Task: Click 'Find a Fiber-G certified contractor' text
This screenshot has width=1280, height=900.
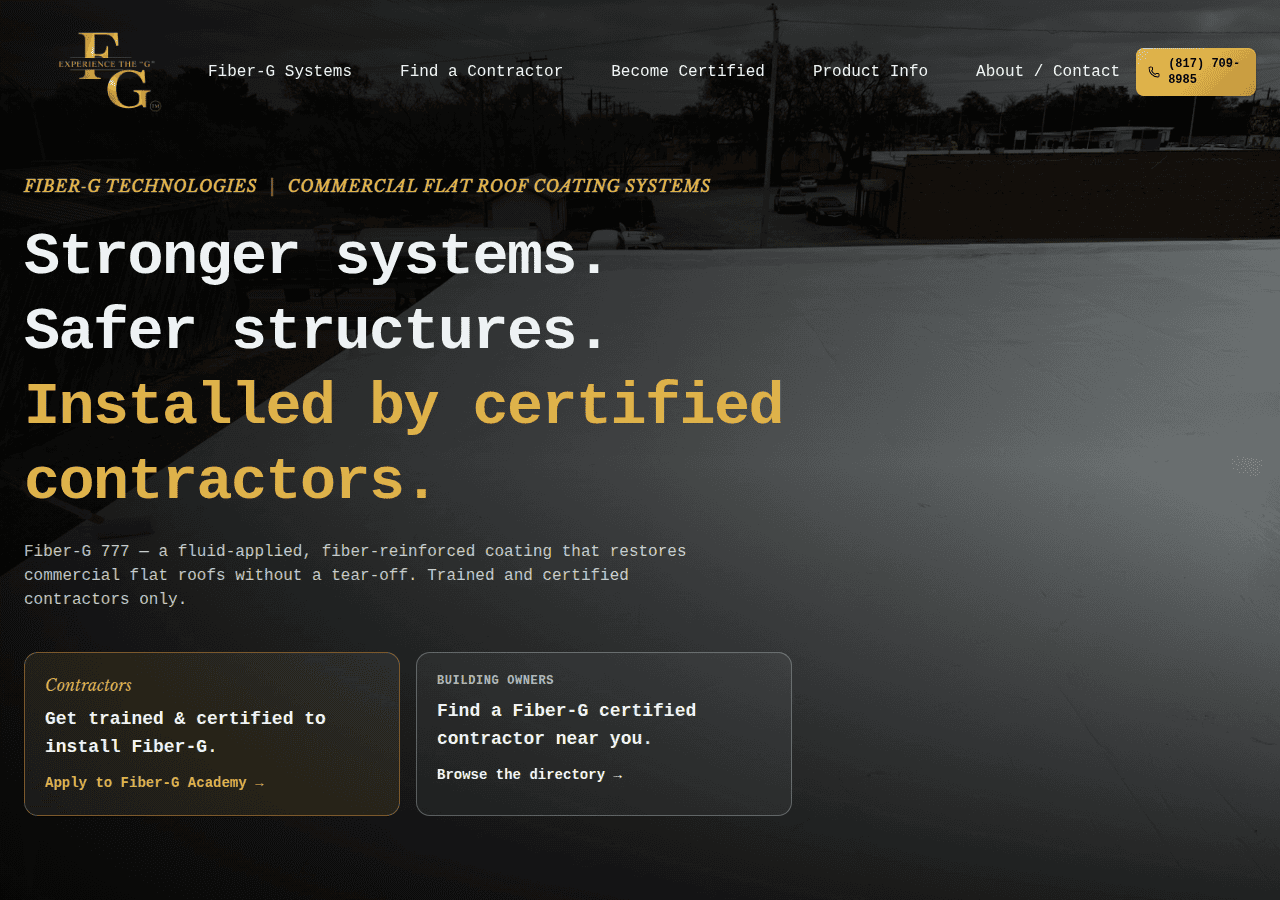Action: point(566,724)
